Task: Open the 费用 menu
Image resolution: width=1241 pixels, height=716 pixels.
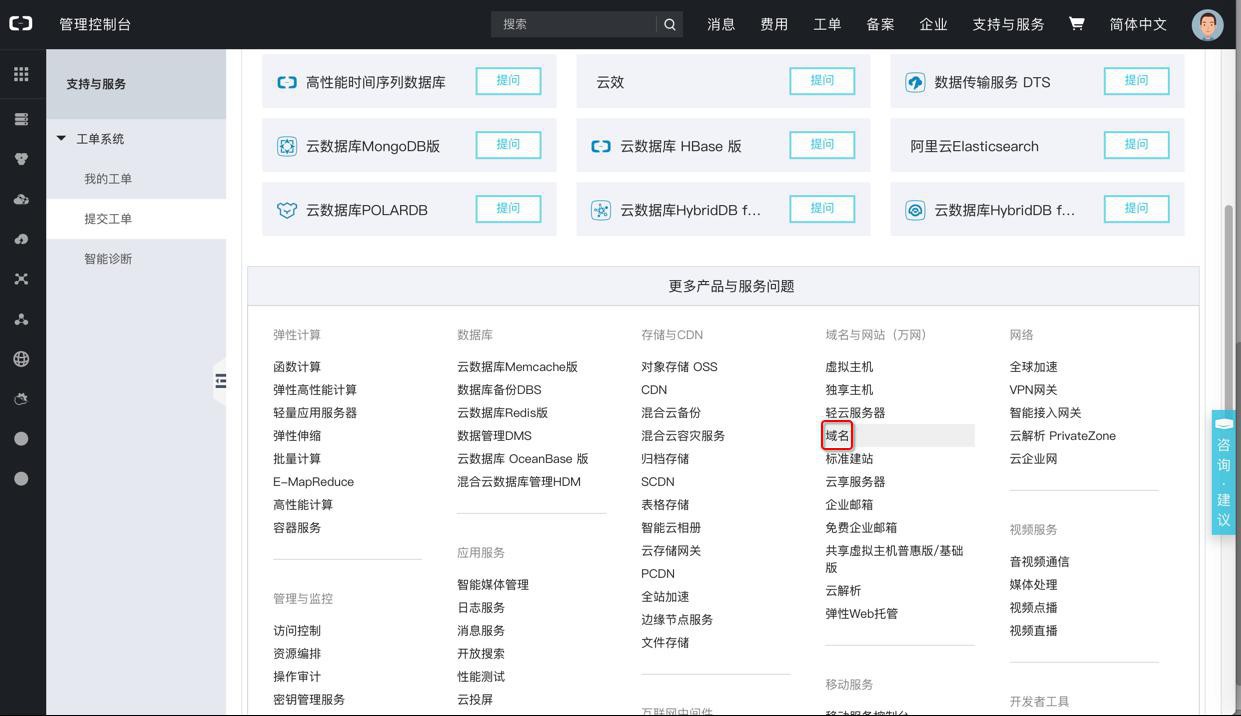Action: click(774, 24)
